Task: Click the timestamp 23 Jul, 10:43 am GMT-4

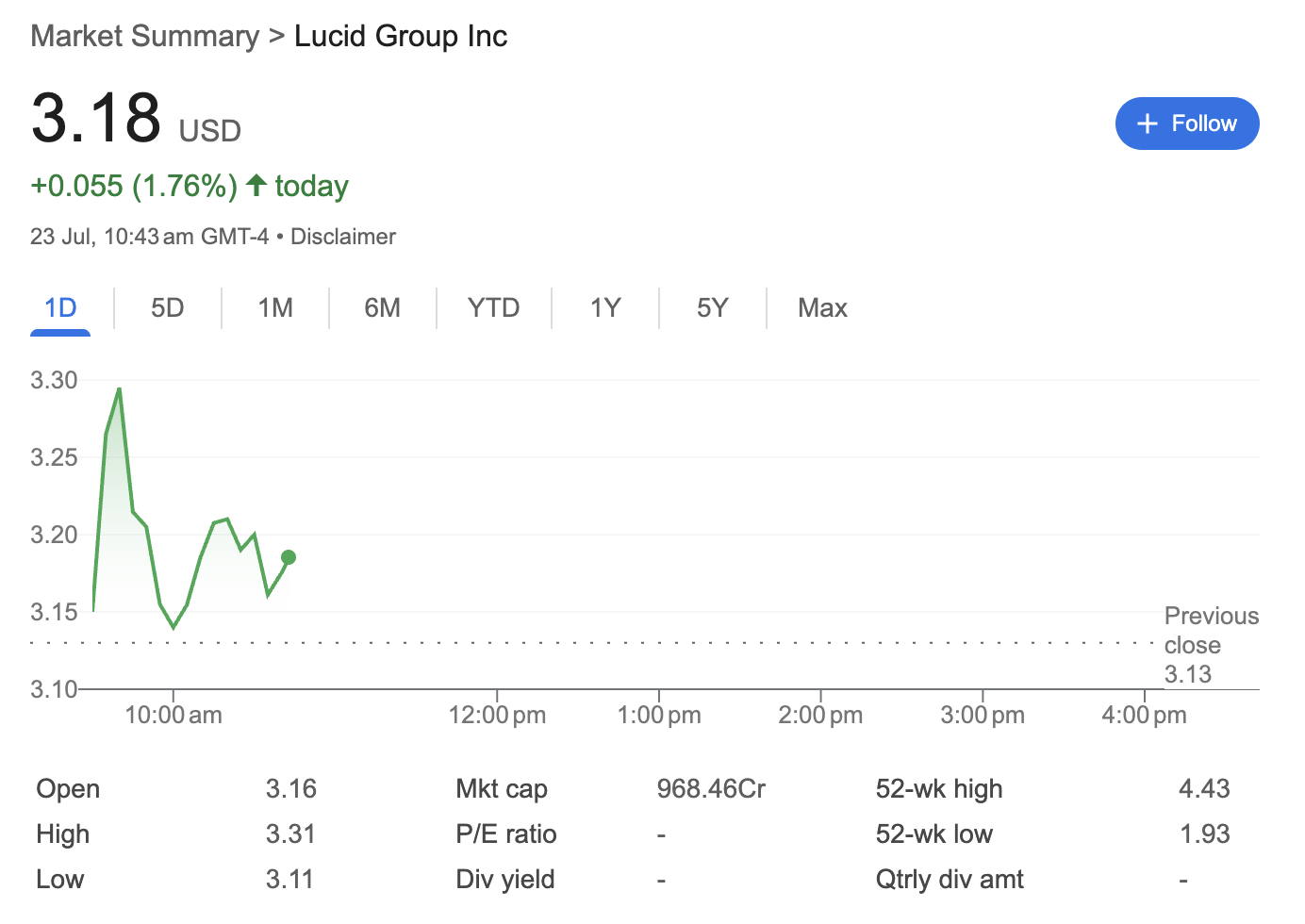Action: [149, 237]
